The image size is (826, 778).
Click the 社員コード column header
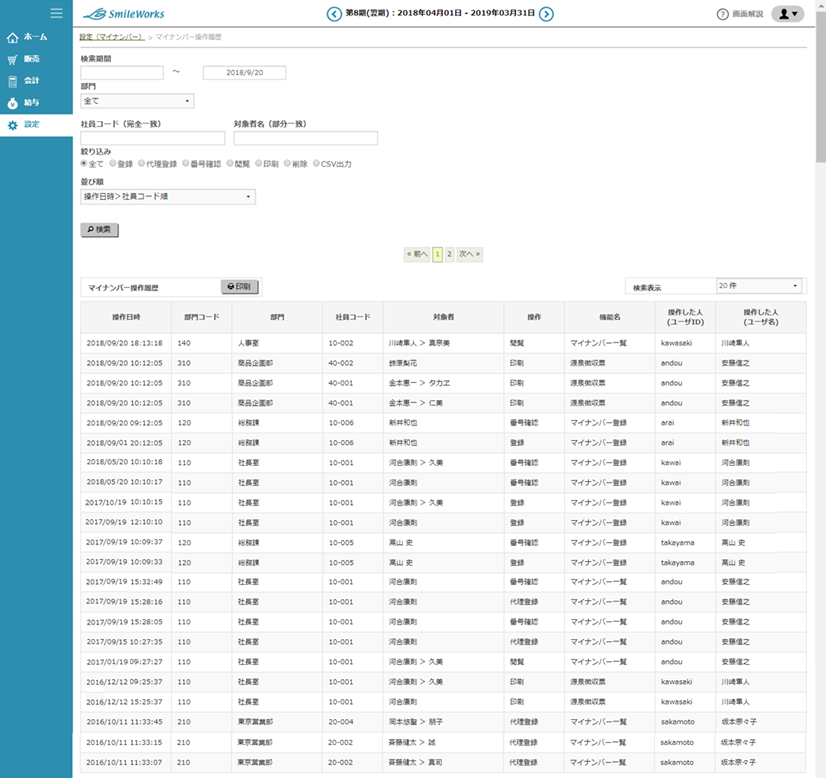[x=352, y=317]
